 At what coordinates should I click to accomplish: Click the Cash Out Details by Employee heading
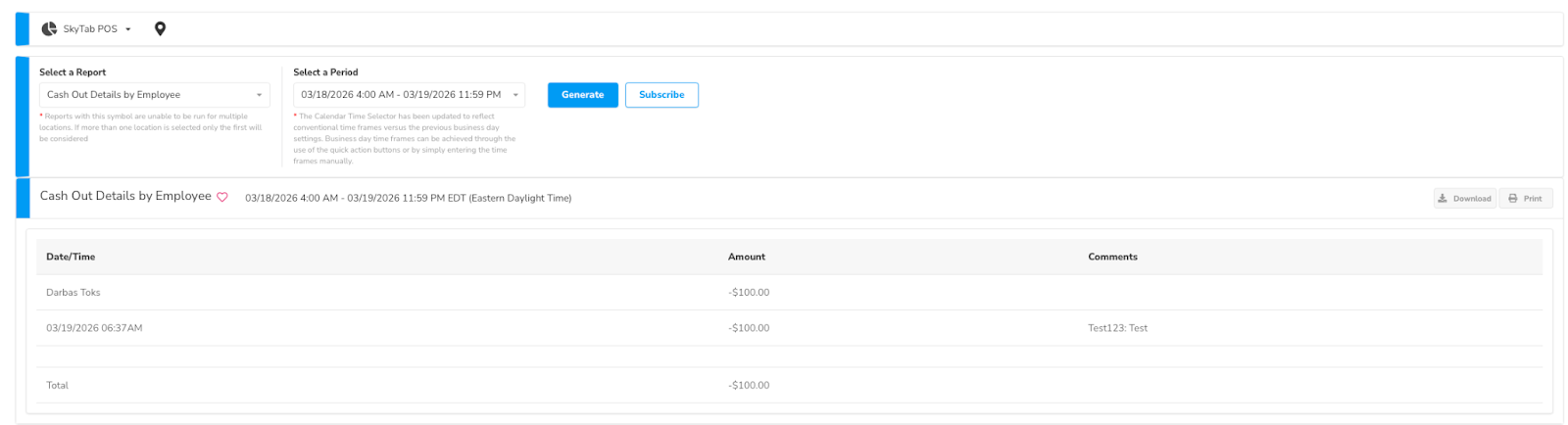coord(125,197)
